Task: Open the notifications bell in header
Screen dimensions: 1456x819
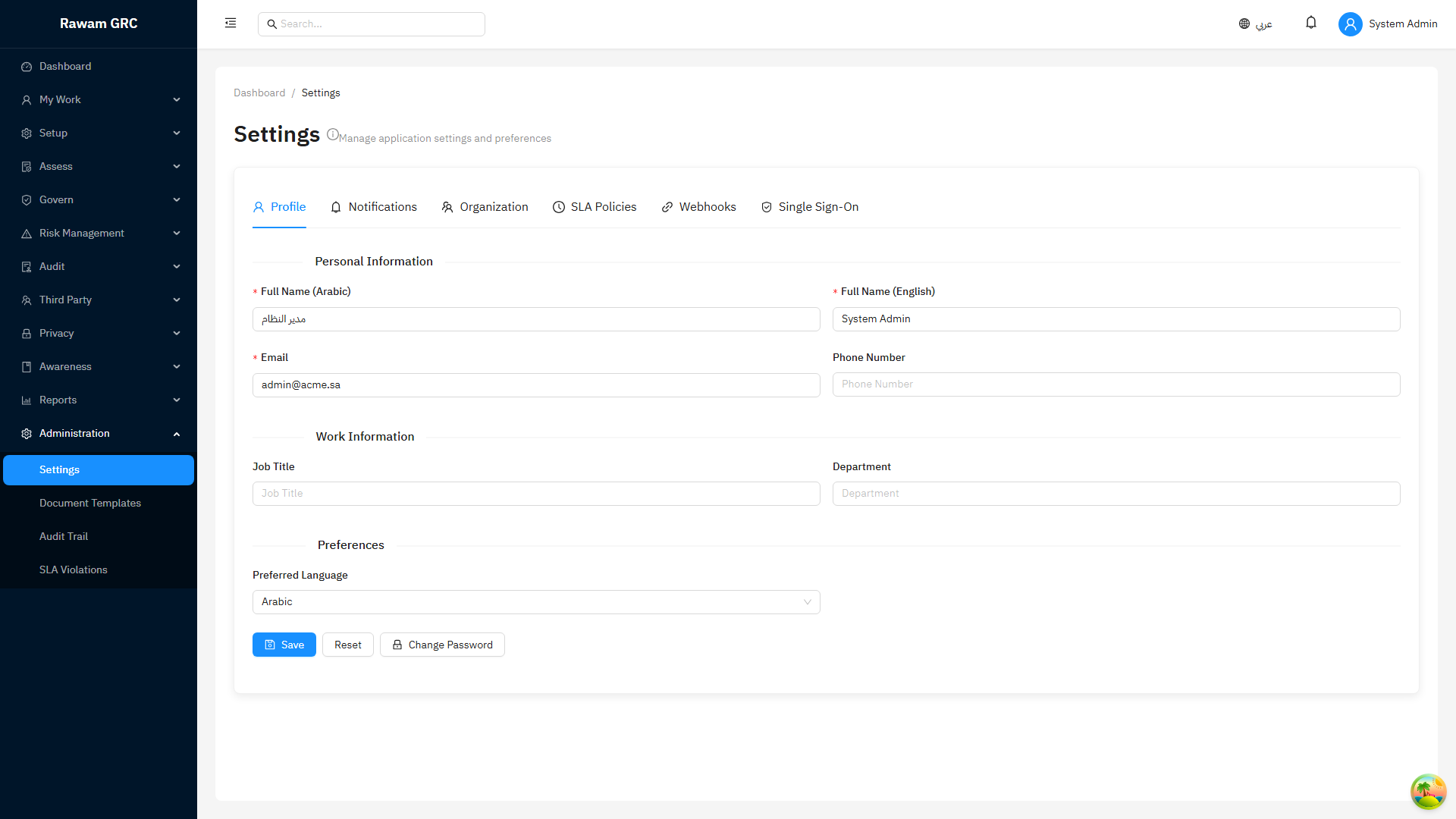Action: click(x=1310, y=23)
